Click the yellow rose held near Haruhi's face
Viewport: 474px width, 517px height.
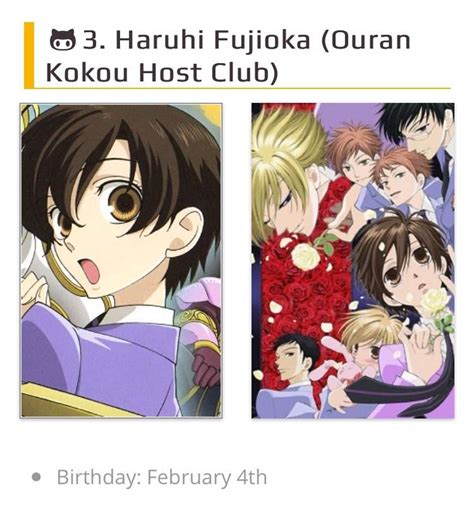pyautogui.click(x=435, y=303)
